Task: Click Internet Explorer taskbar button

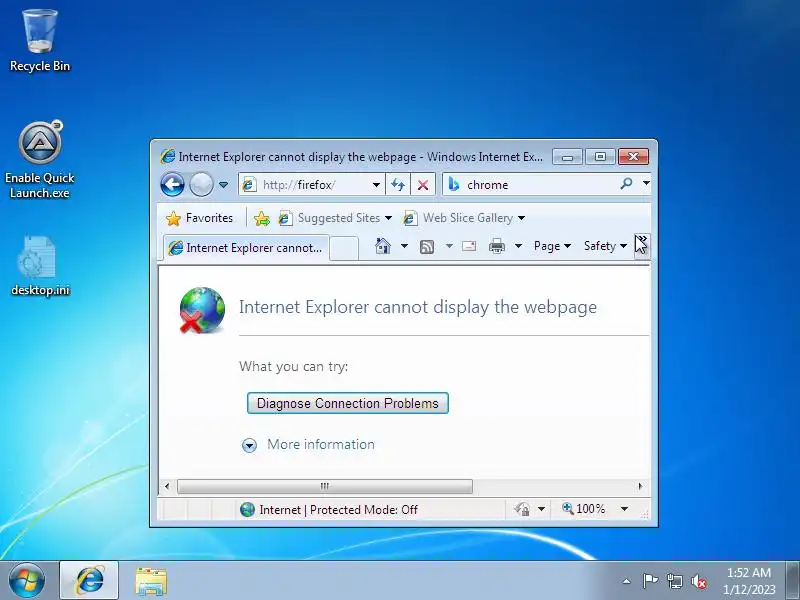Action: coord(89,581)
